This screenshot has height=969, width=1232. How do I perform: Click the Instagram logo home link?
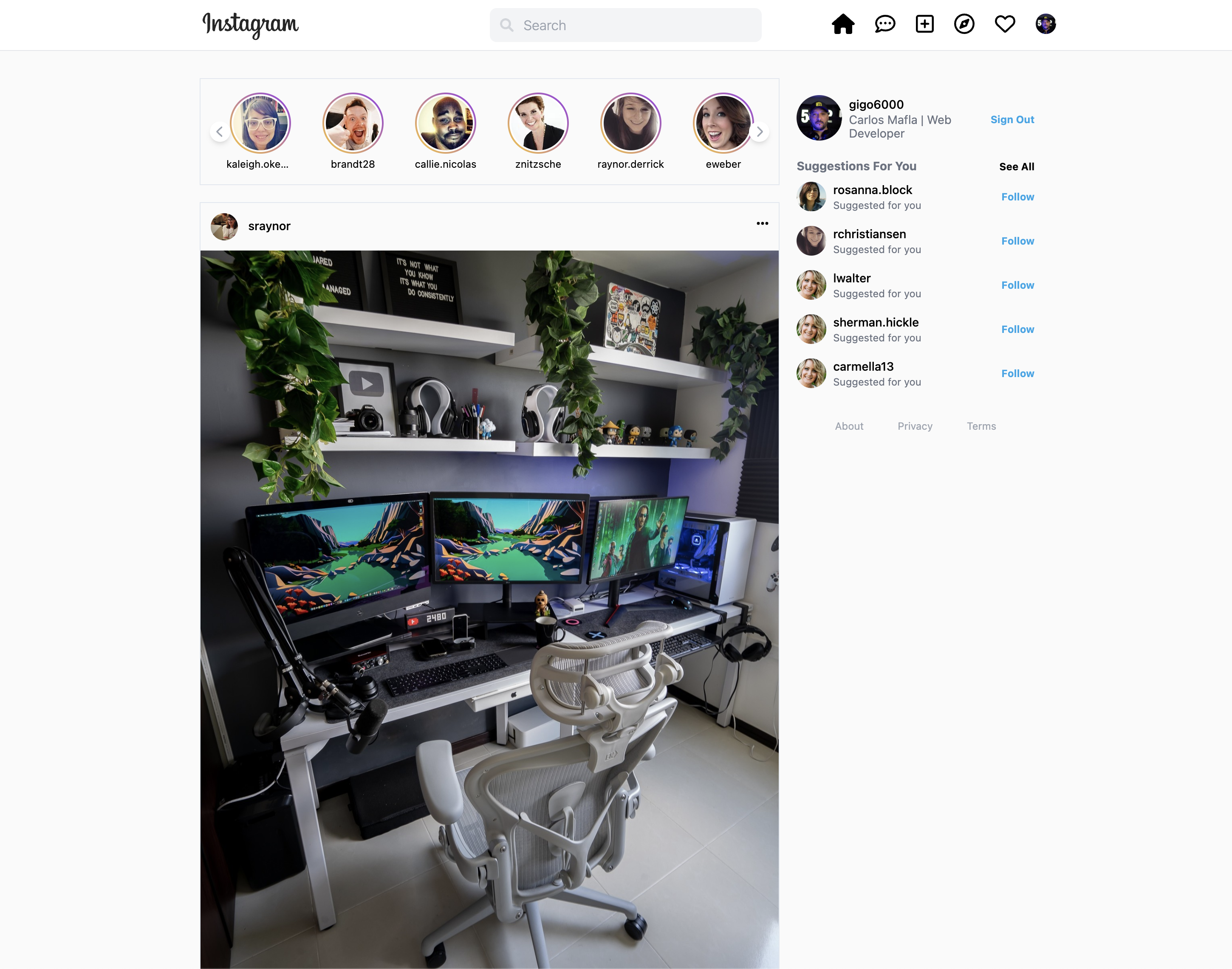coord(252,24)
